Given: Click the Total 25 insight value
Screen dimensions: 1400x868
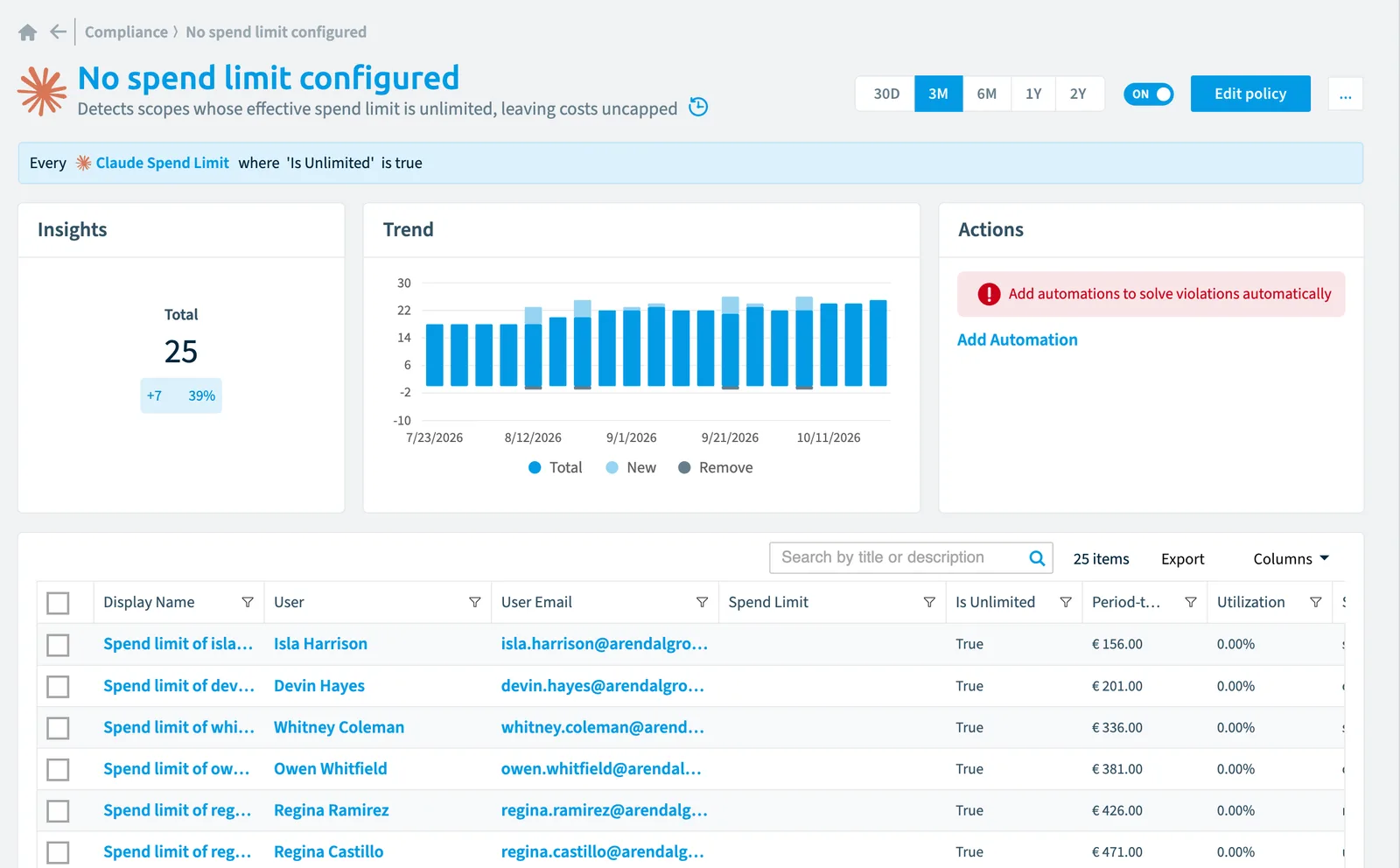Looking at the screenshot, I should [x=181, y=352].
